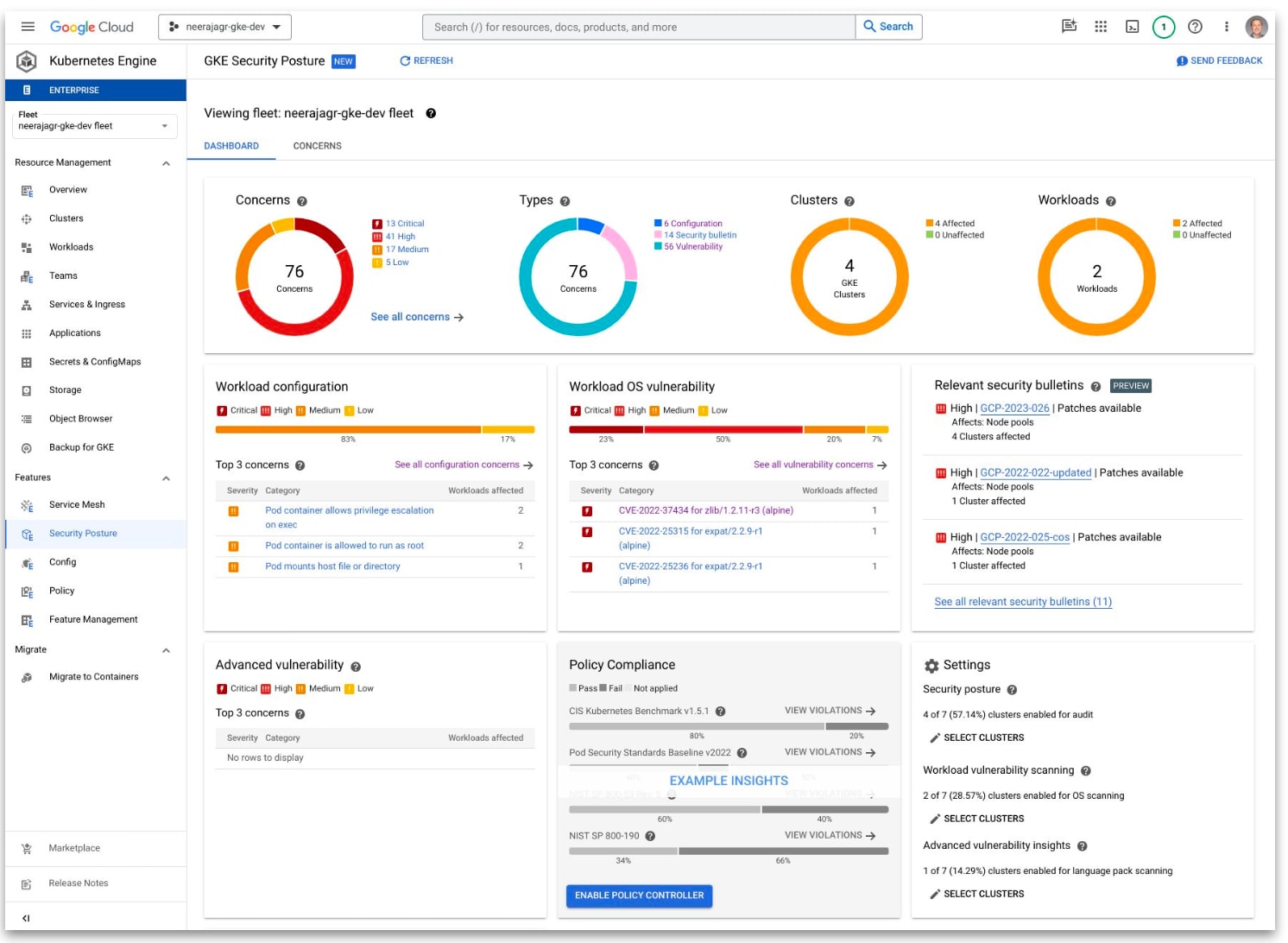Image resolution: width=1288 pixels, height=943 pixels.
Task: Collapse the Resource Management section
Action: pyautogui.click(x=166, y=163)
